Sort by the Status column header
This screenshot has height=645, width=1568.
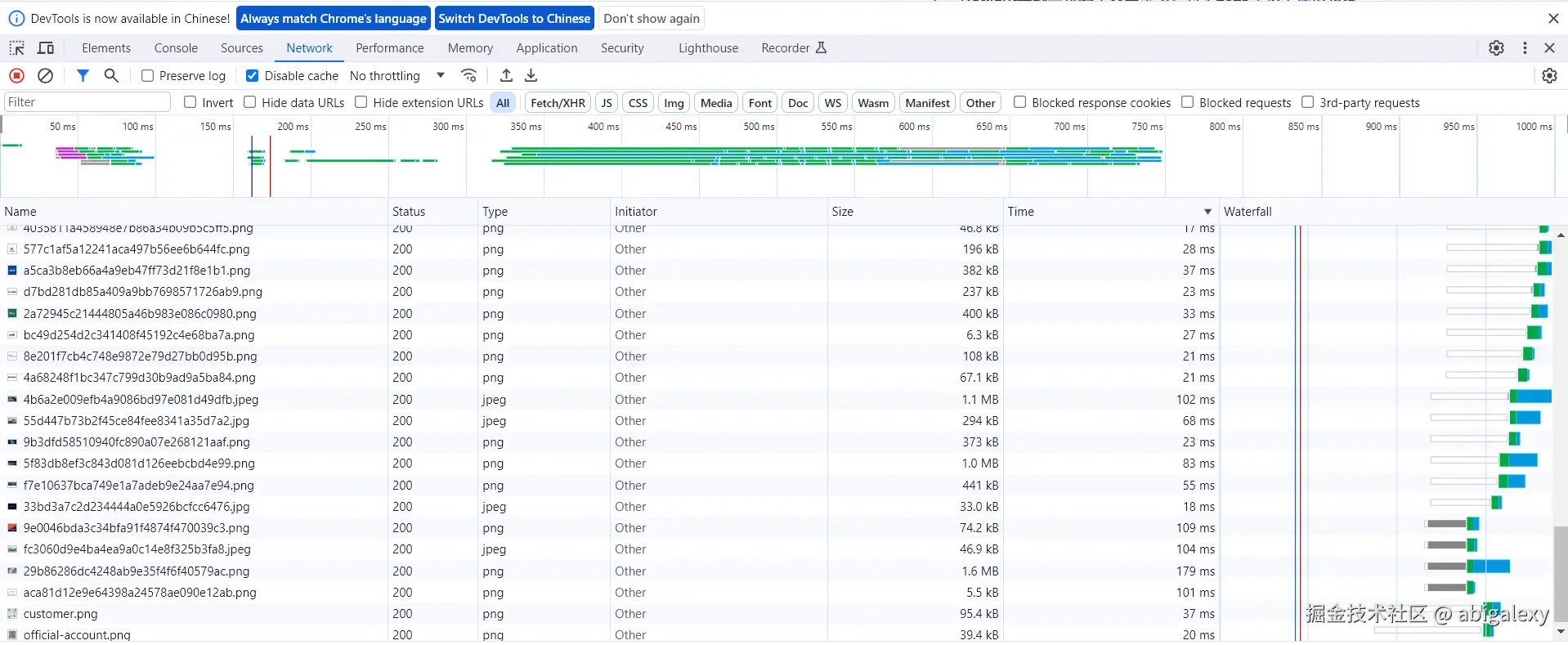432,212
